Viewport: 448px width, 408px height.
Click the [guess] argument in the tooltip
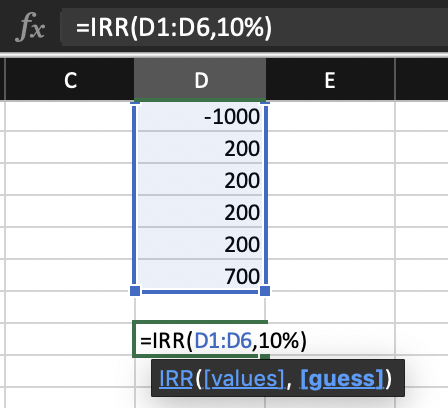342,379
